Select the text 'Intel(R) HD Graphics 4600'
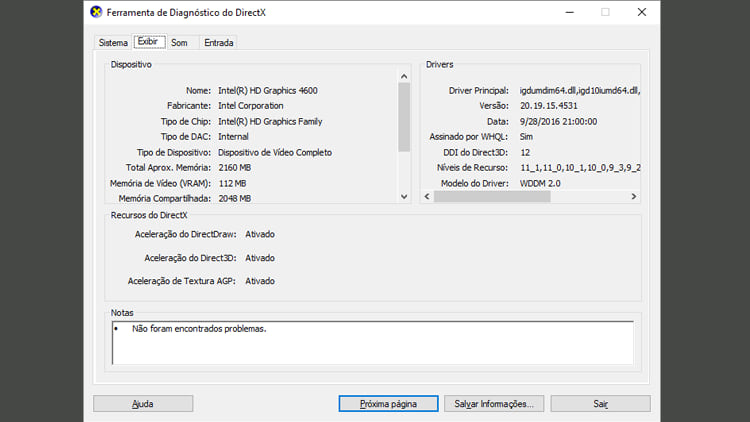This screenshot has height=422, width=750. click(268, 90)
